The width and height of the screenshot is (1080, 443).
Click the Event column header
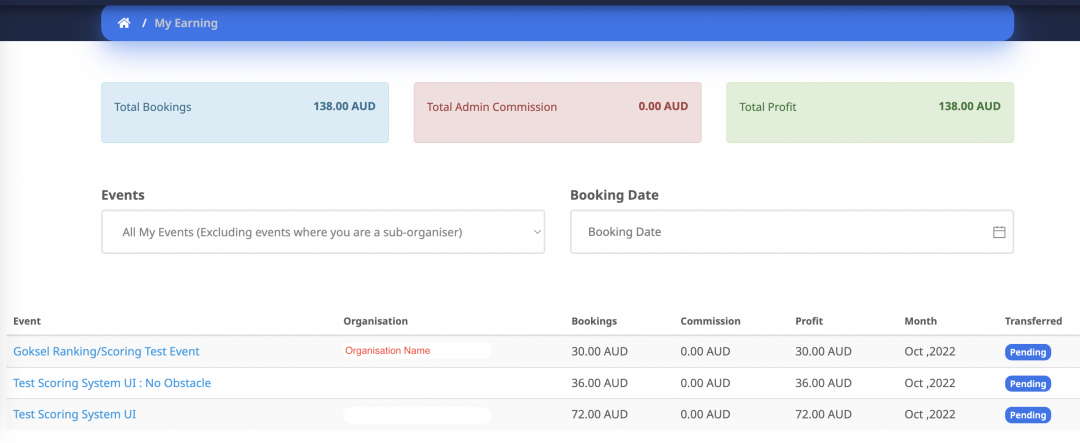[x=27, y=321]
